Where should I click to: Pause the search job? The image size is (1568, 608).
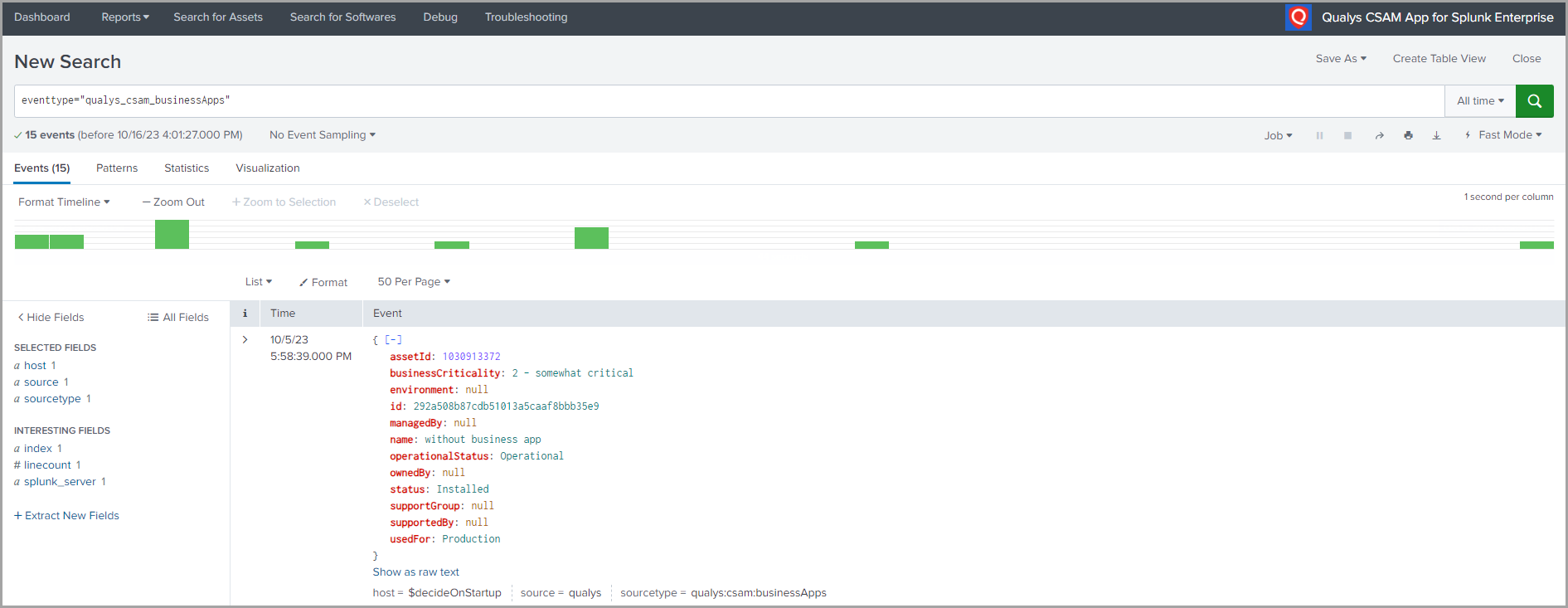(x=1319, y=135)
